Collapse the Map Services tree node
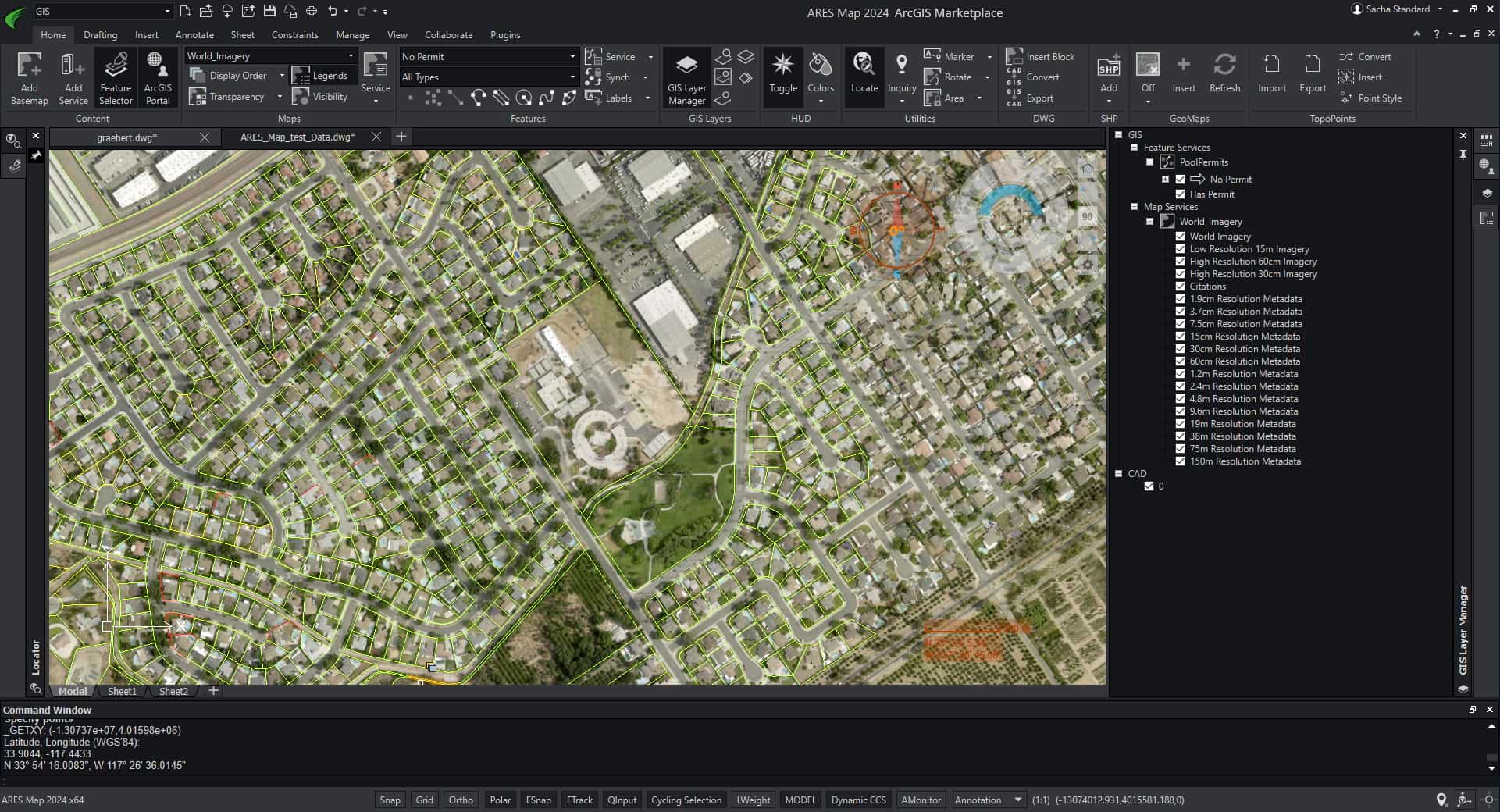 [1135, 207]
